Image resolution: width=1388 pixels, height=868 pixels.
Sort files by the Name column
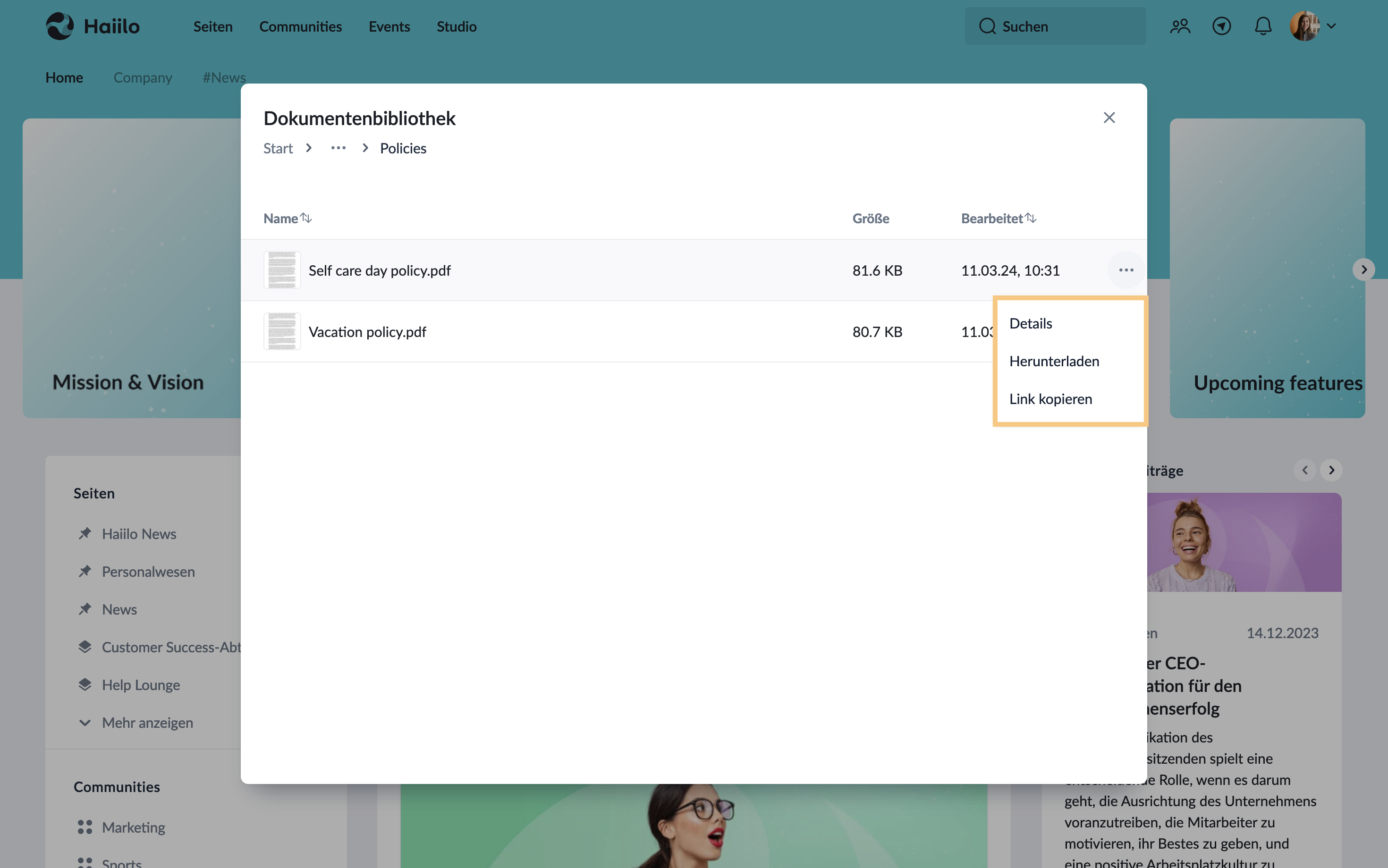point(288,218)
